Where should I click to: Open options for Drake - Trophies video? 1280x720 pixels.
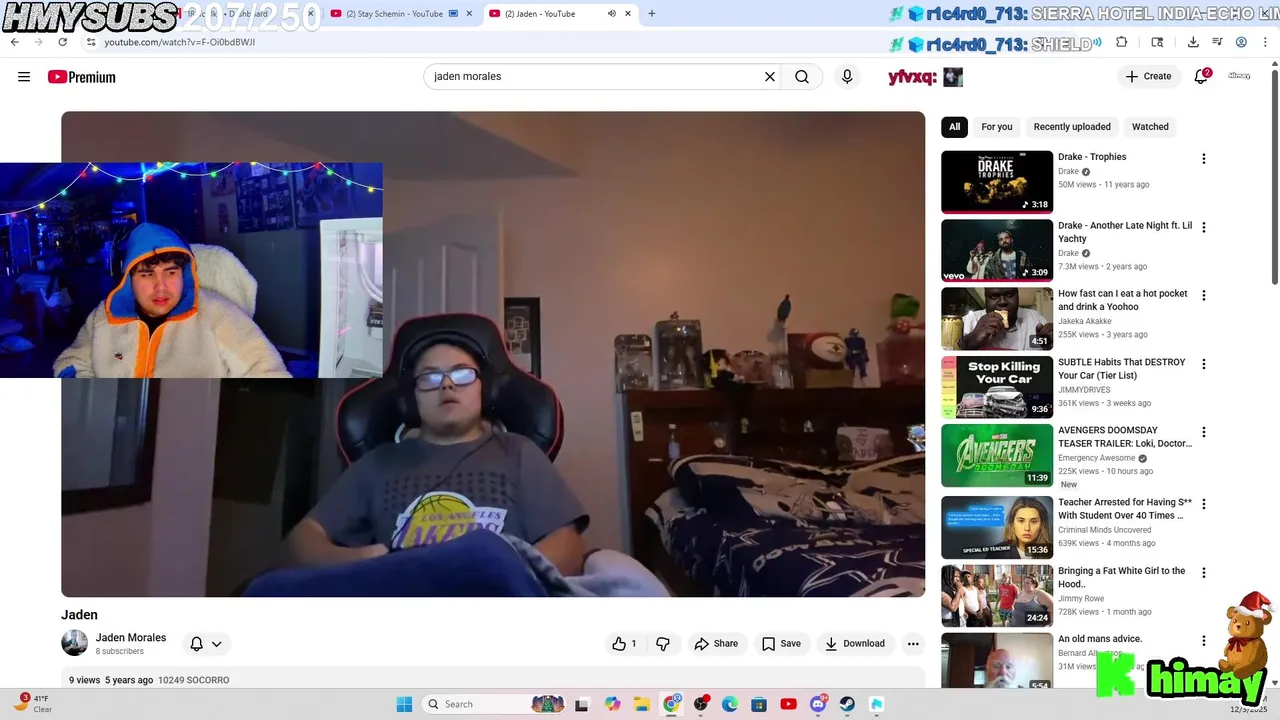[1203, 158]
